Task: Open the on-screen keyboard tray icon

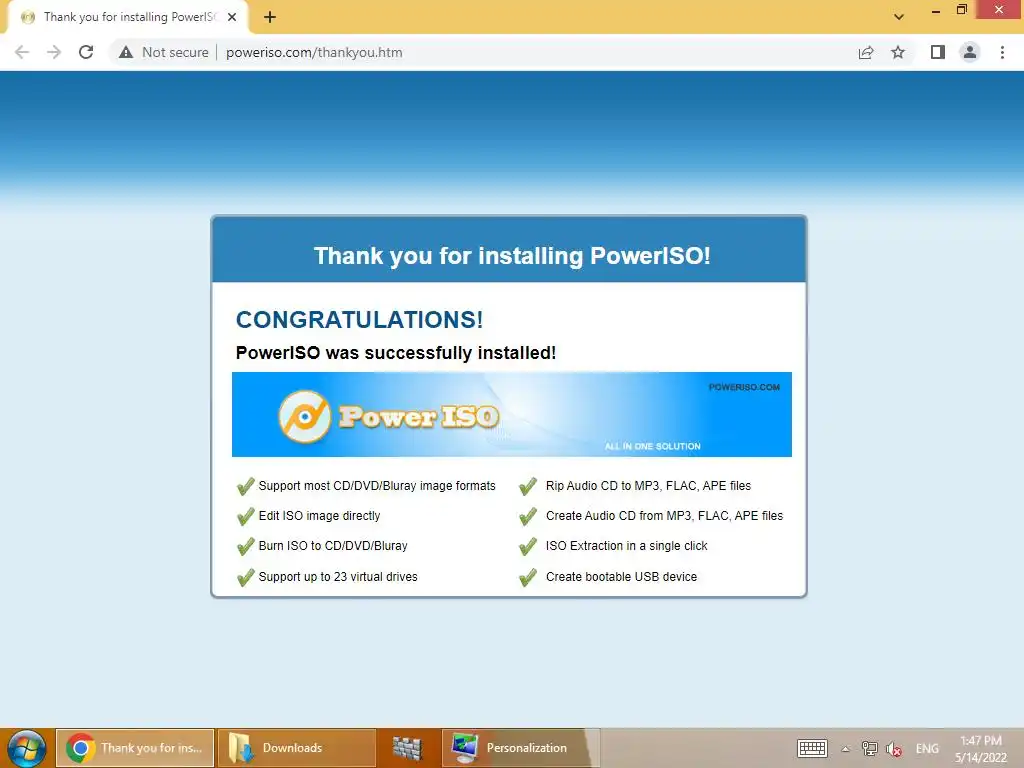Action: 812,748
